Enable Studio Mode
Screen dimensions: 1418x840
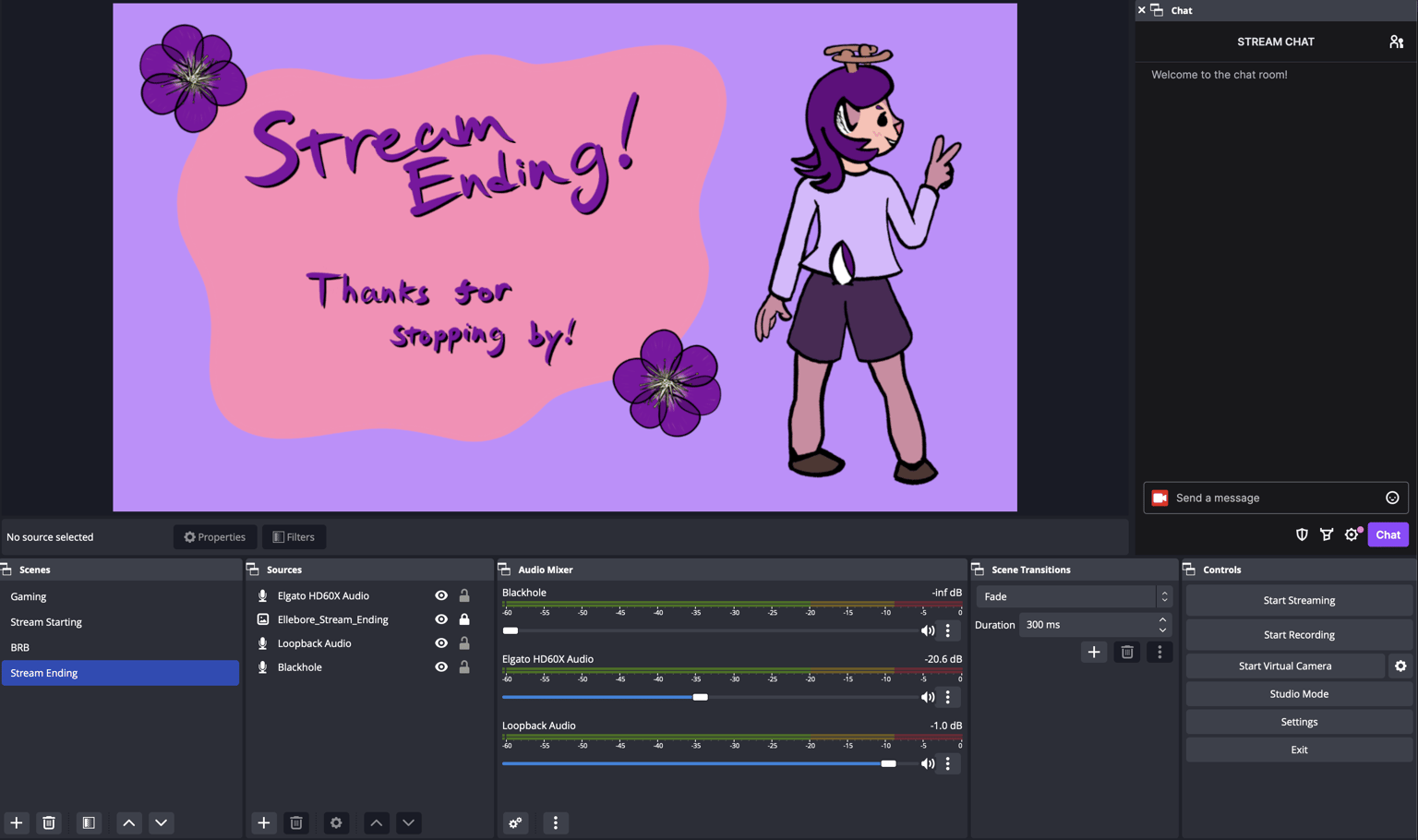pos(1299,694)
